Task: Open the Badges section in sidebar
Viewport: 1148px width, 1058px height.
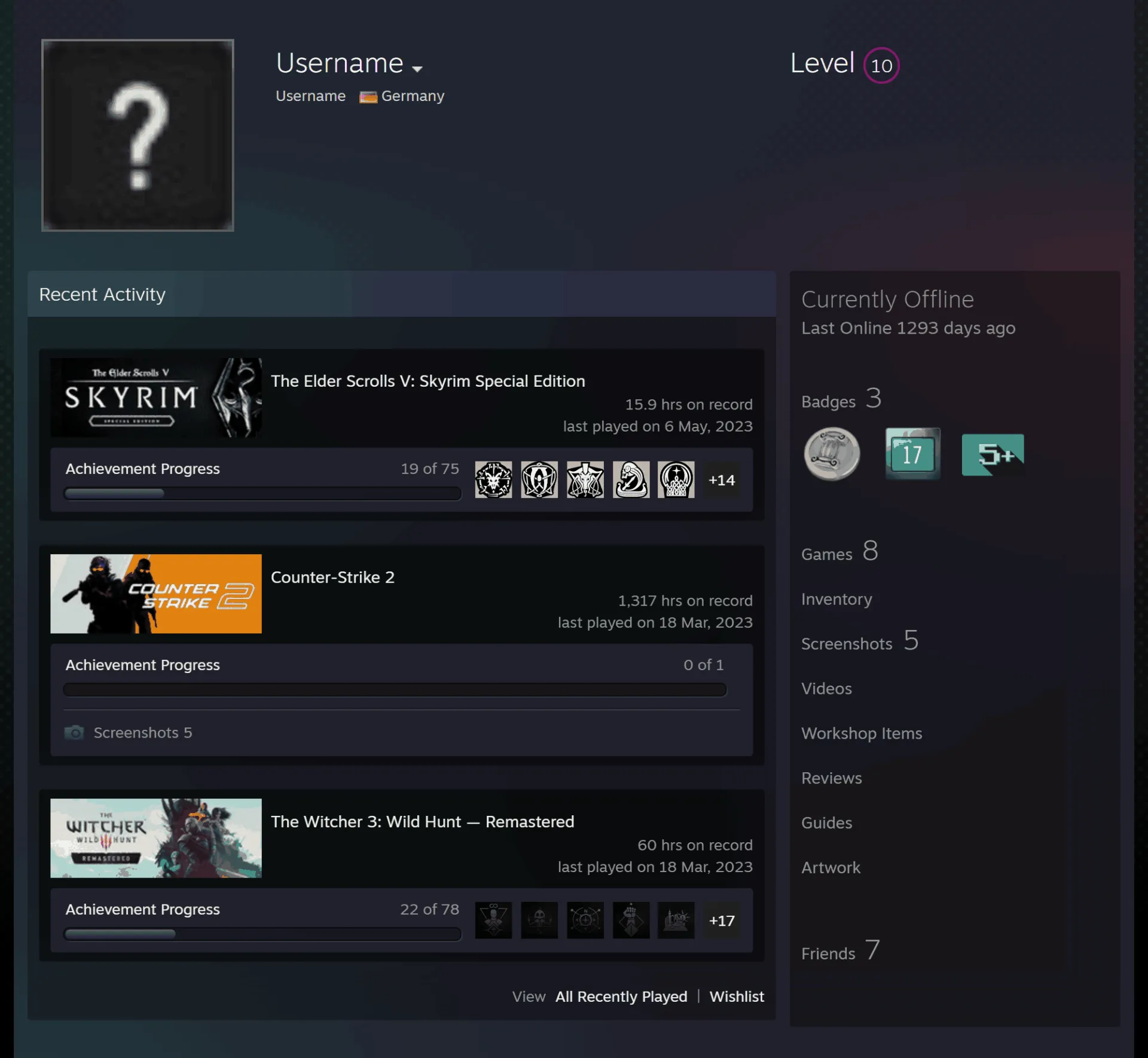Action: click(x=841, y=399)
